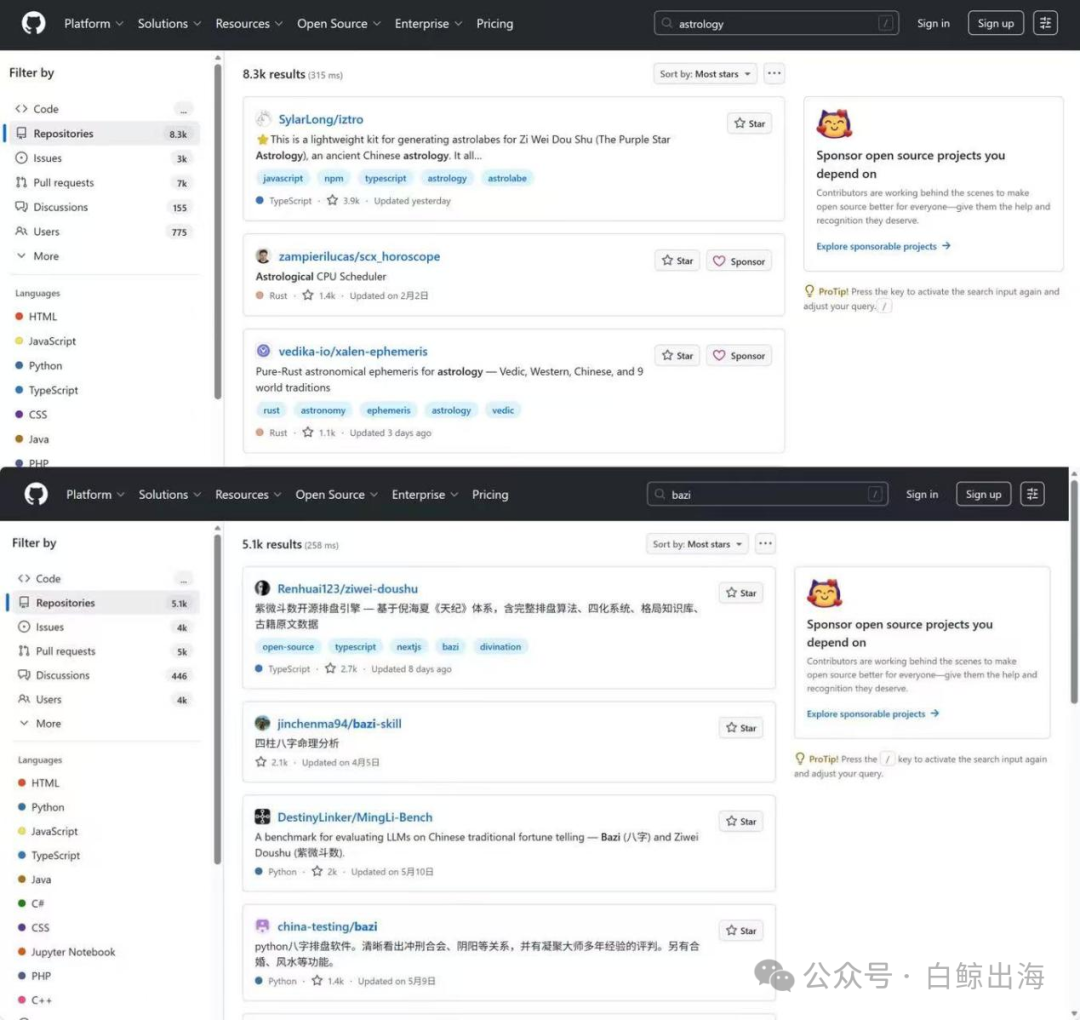This screenshot has height=1020, width=1080.
Task: Click the star count icon for scx_horoscope (1.4k)
Action: click(308, 295)
